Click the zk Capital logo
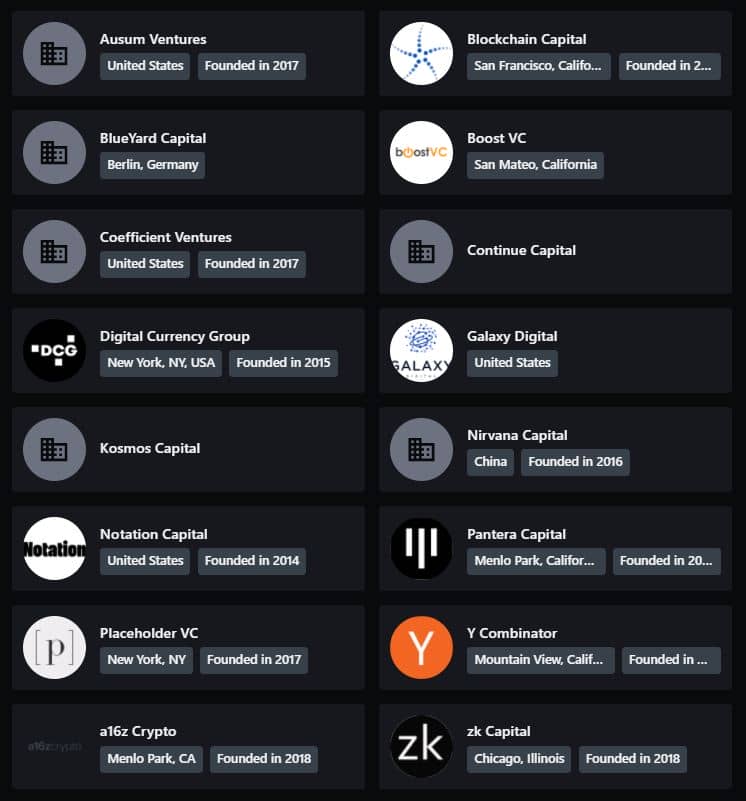This screenshot has width=746, height=801. (421, 746)
